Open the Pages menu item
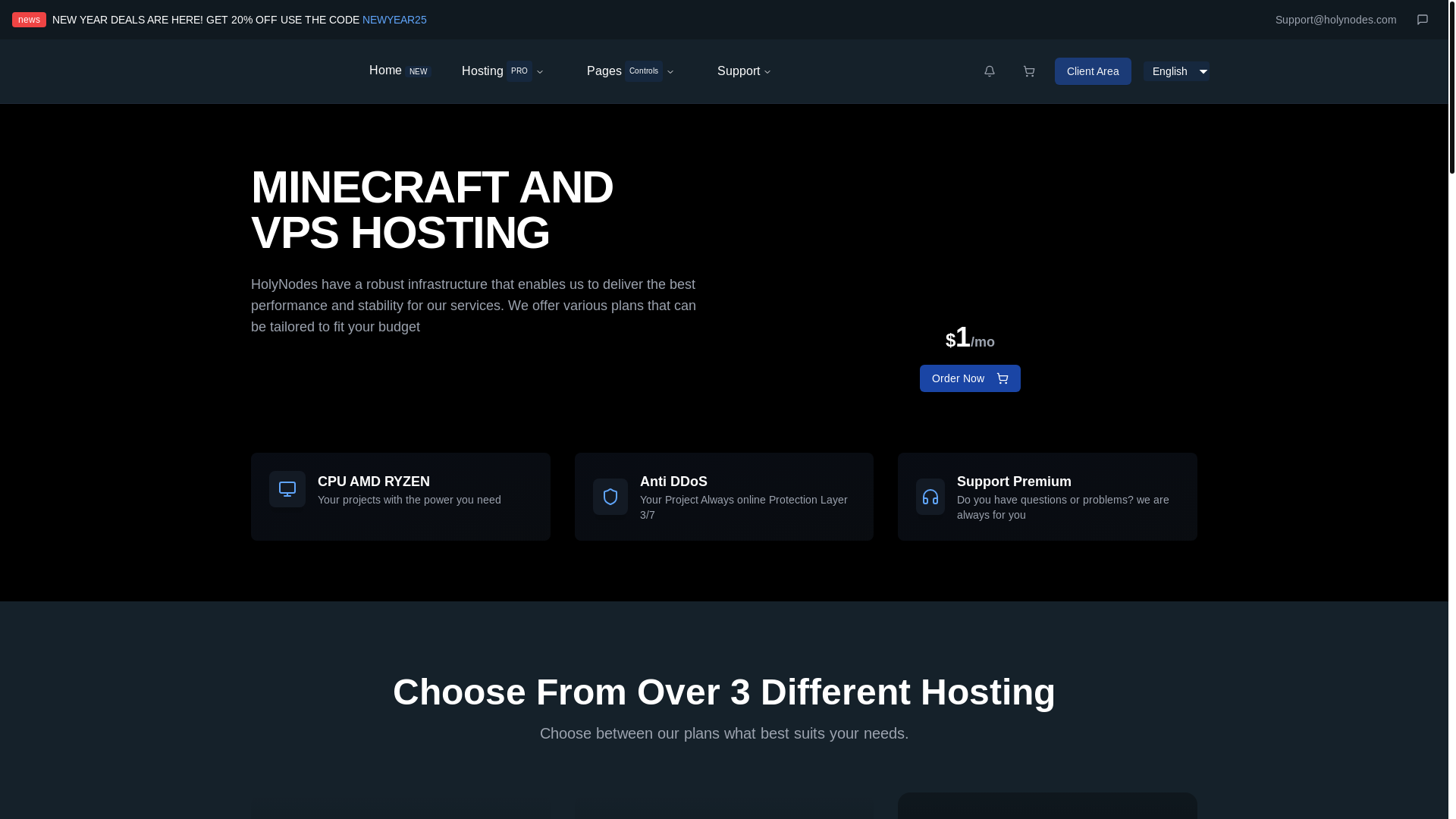The height and width of the screenshot is (819, 1456). tap(604, 71)
